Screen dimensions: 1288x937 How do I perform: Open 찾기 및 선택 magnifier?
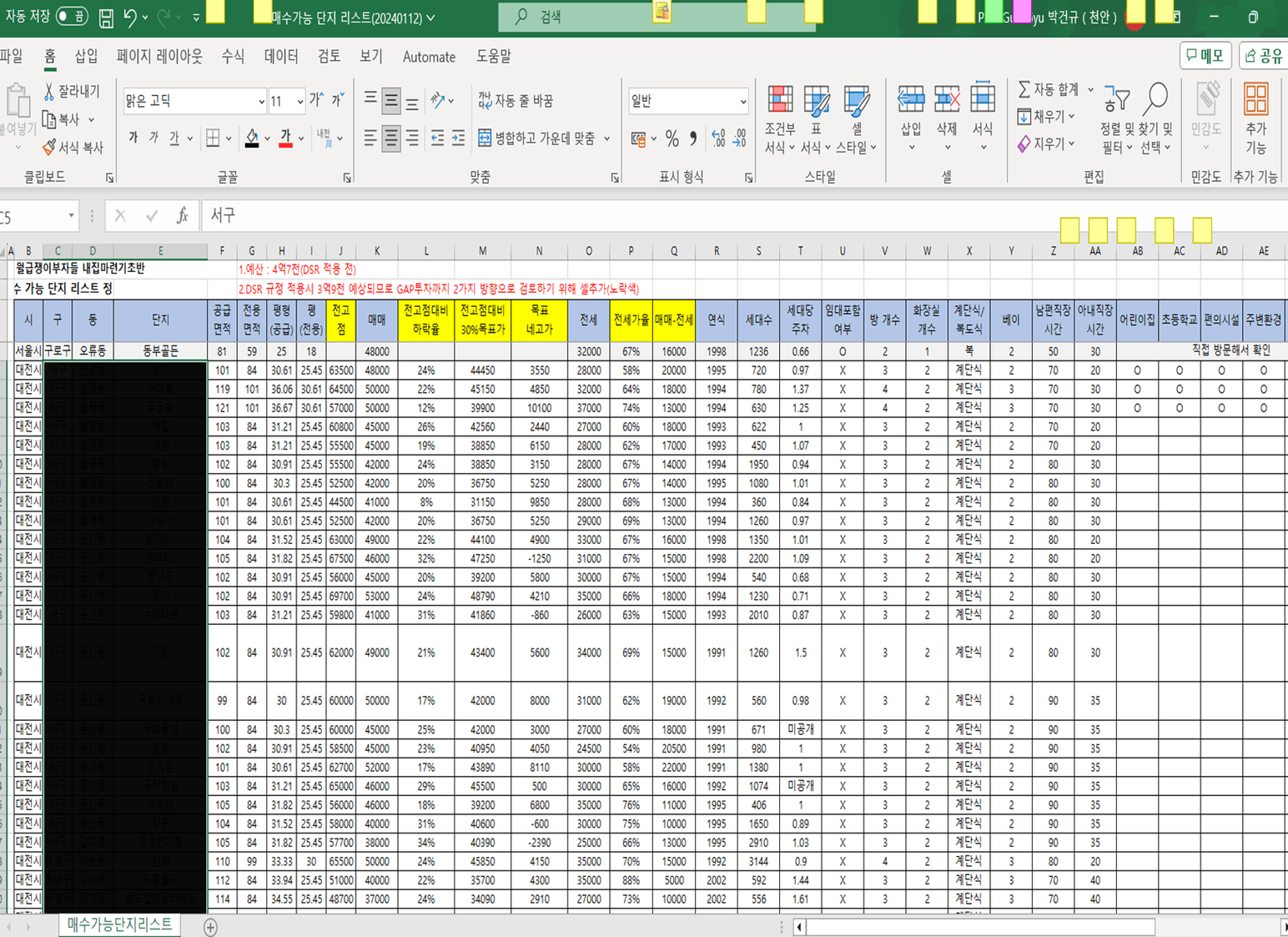point(1156,118)
